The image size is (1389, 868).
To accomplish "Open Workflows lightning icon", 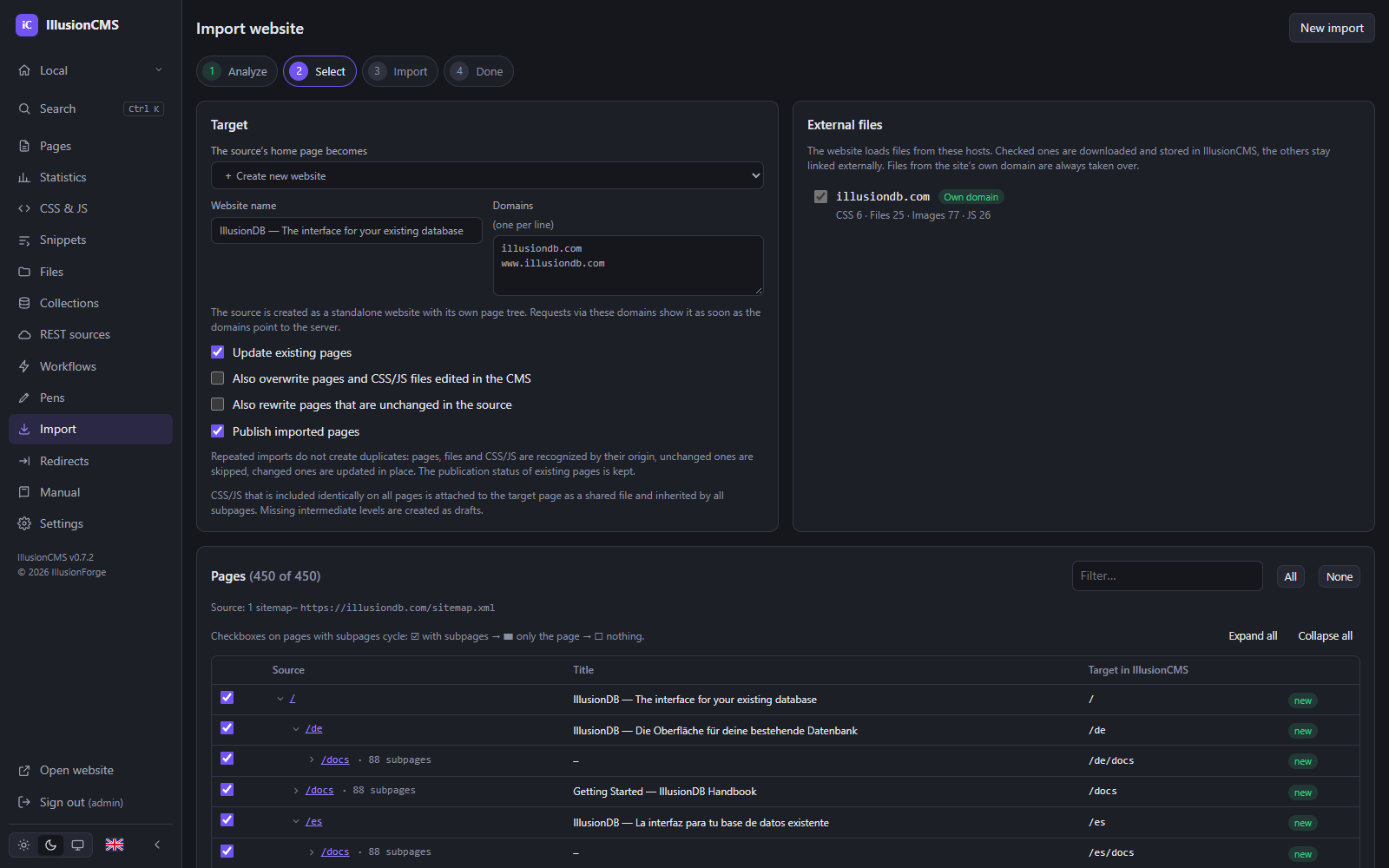I will [x=24, y=366].
